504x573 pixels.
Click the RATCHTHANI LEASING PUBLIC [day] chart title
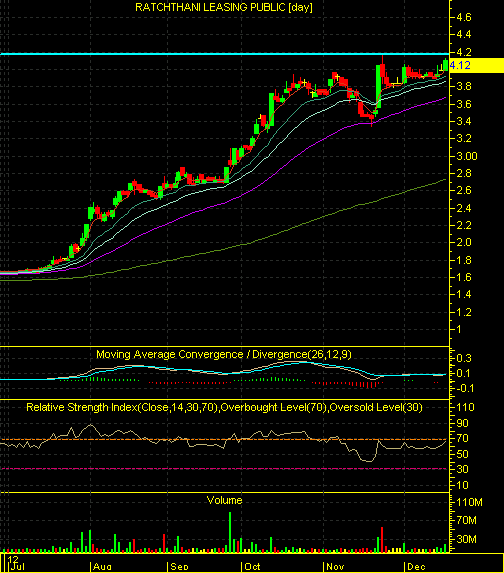click(x=224, y=7)
